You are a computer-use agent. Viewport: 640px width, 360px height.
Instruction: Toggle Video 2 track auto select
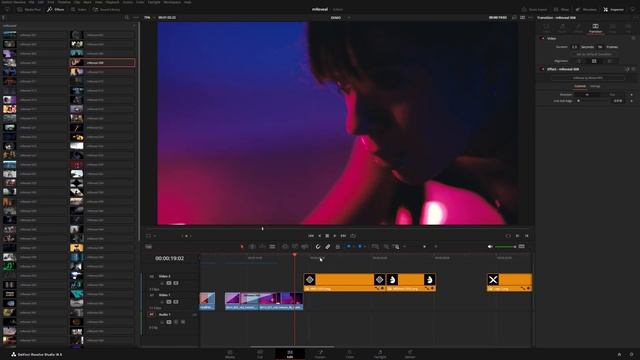point(169,283)
